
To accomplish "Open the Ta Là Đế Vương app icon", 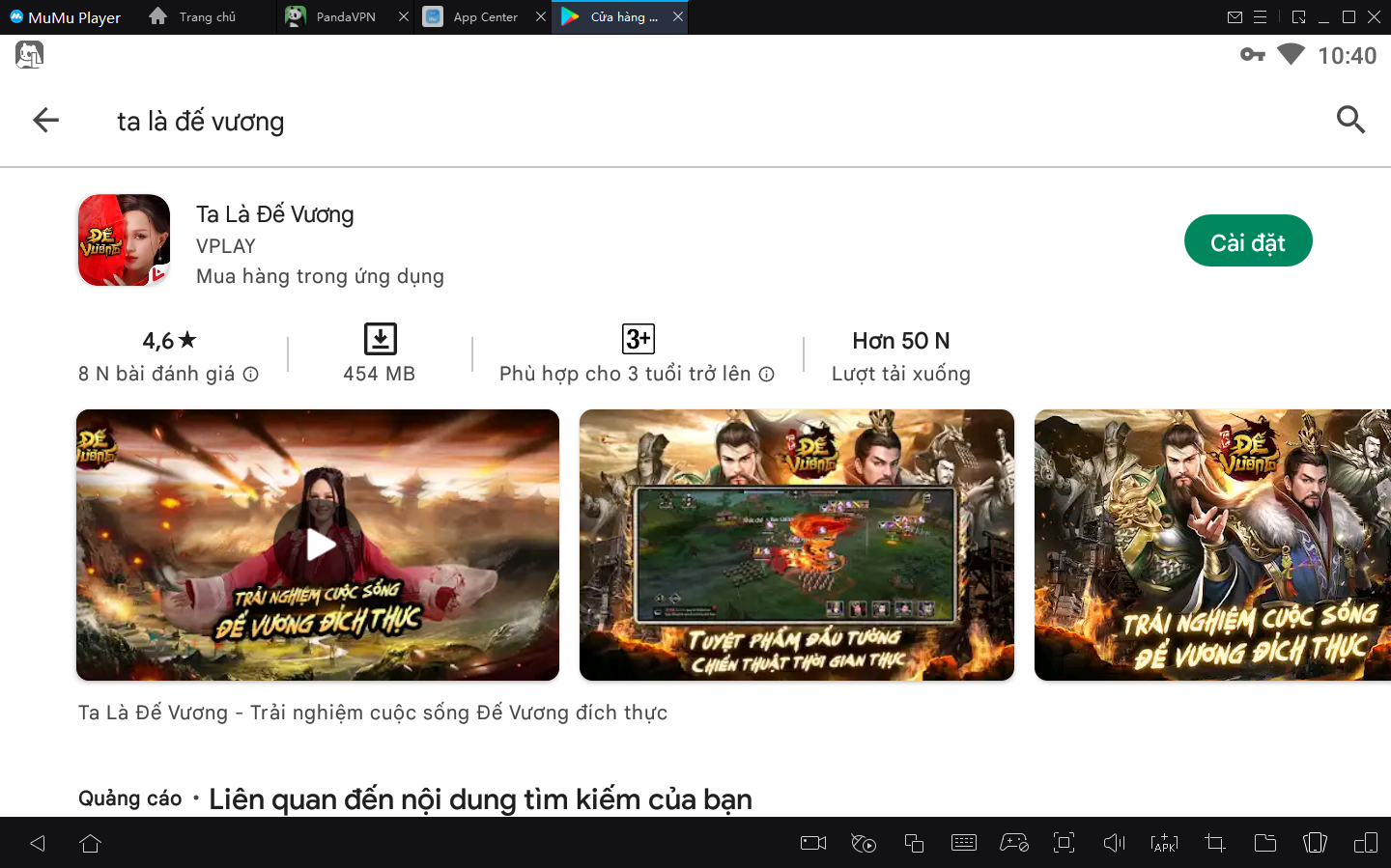I will pos(124,240).
